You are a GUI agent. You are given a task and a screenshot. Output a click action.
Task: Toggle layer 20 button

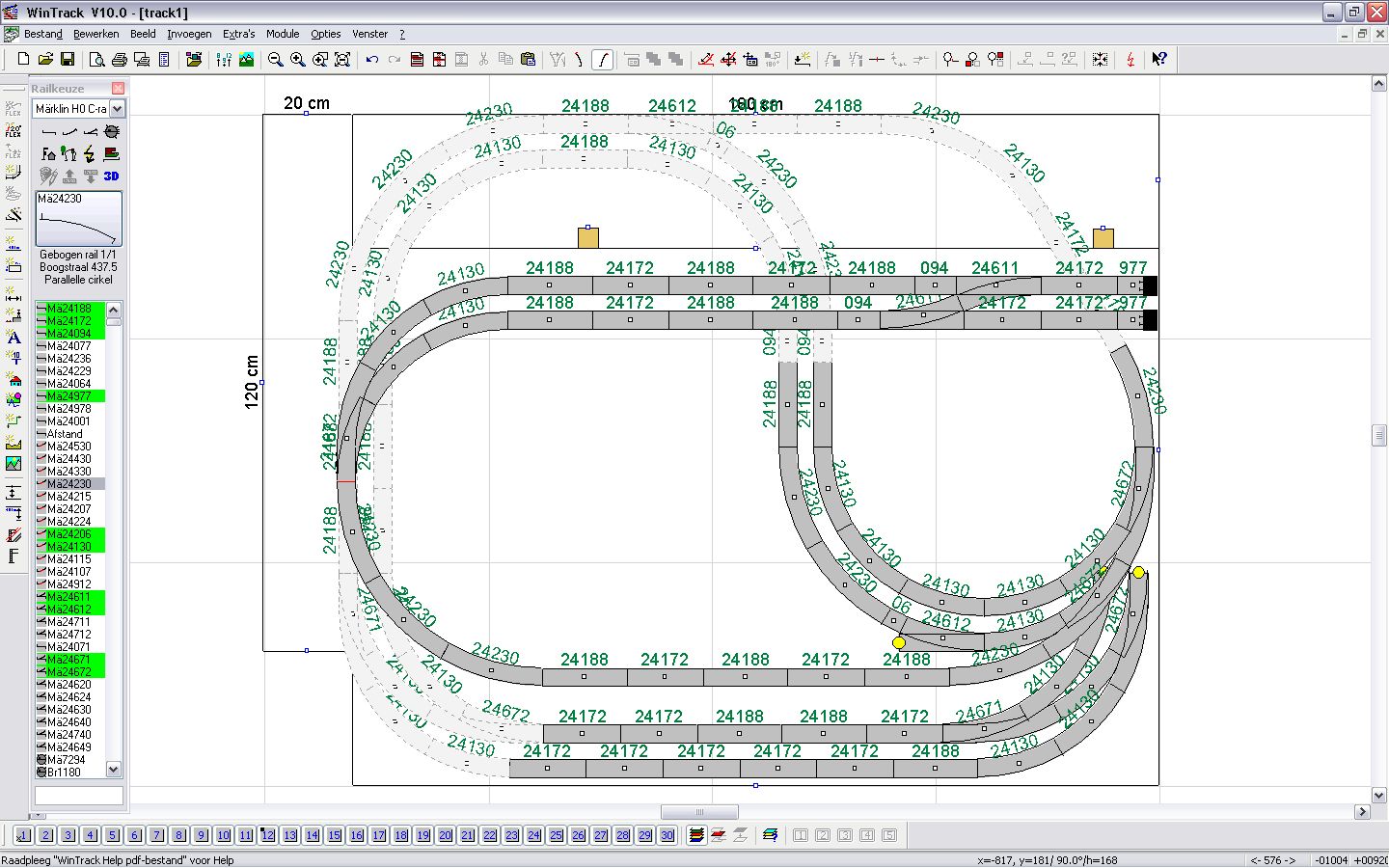pyautogui.click(x=445, y=835)
